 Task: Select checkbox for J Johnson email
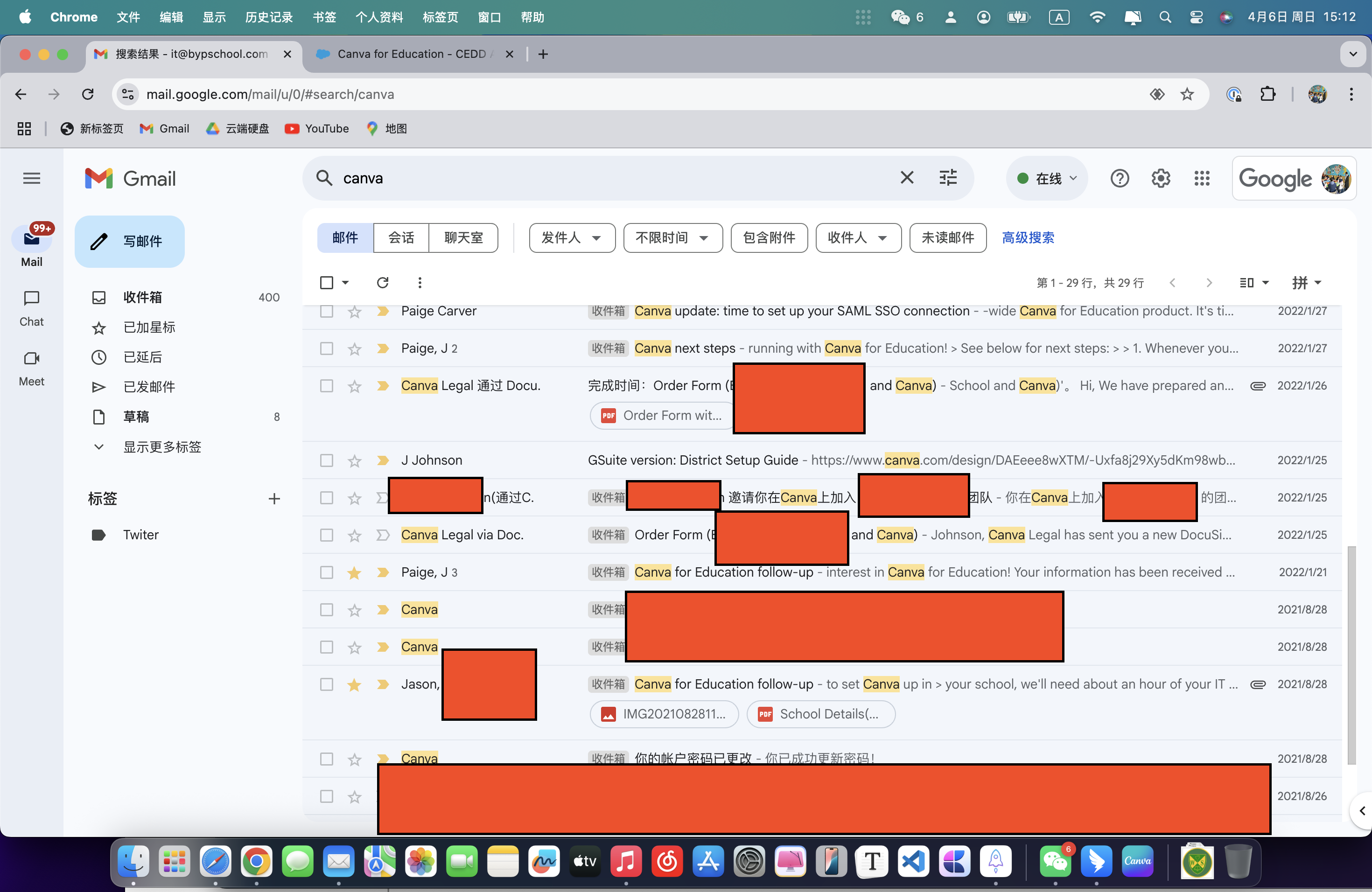pyautogui.click(x=327, y=460)
